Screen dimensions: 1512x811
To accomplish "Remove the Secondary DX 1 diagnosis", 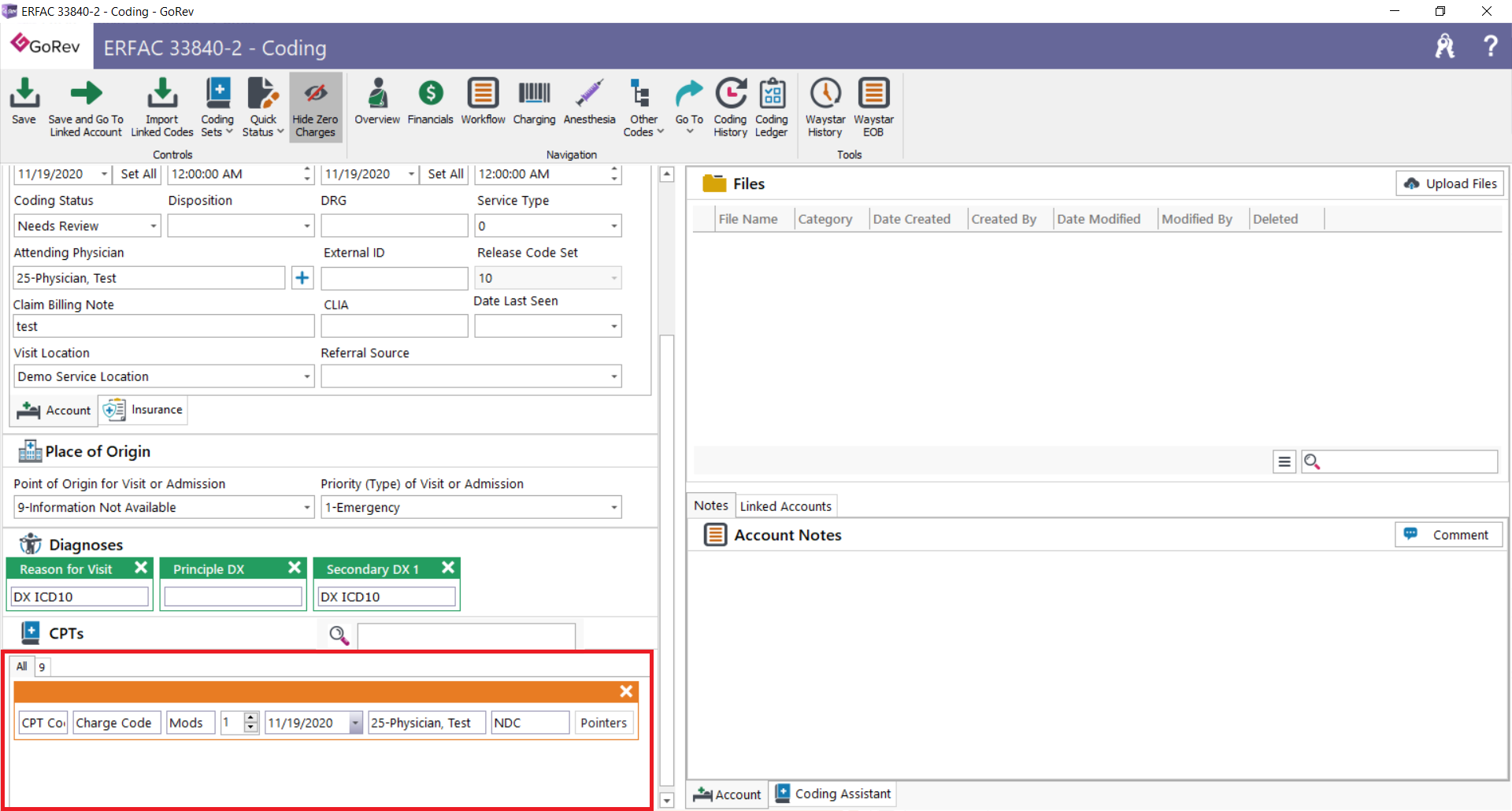I will click(x=448, y=568).
